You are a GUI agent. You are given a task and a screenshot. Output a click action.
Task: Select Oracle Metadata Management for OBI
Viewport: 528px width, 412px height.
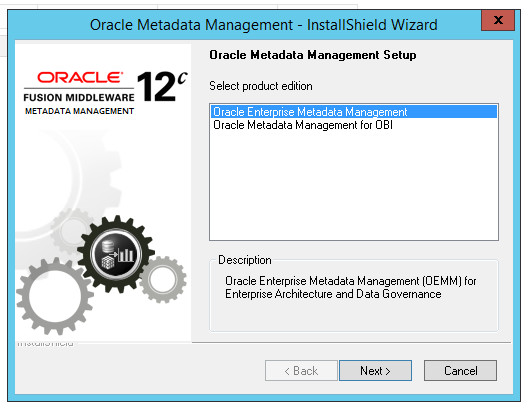[303, 125]
